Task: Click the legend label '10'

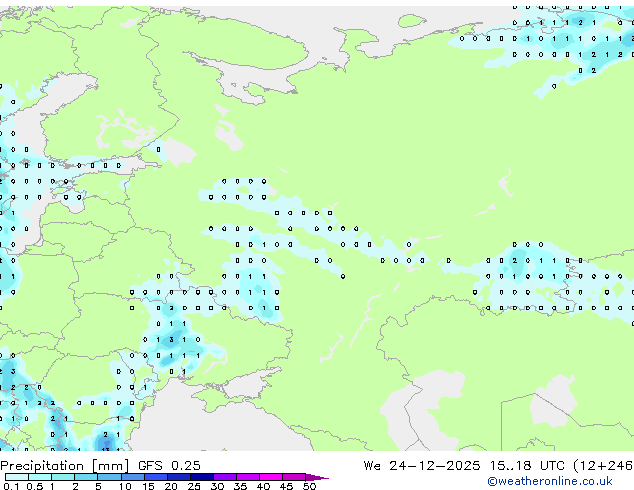Action: coord(125,486)
